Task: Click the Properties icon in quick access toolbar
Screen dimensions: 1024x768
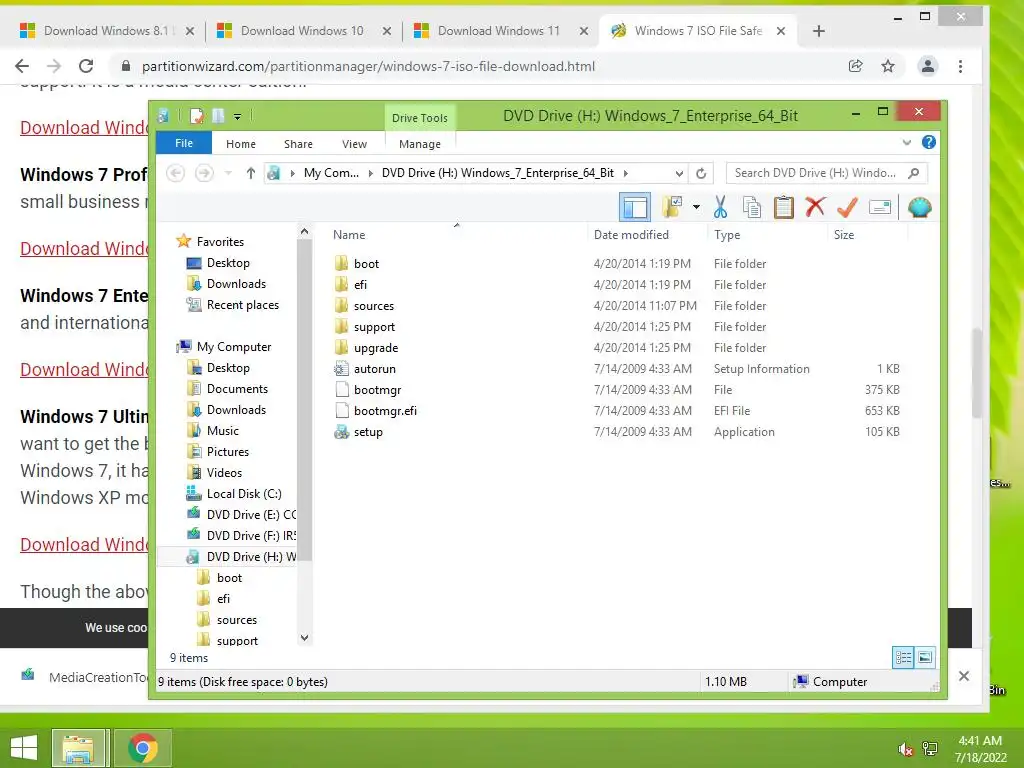Action: 196,116
